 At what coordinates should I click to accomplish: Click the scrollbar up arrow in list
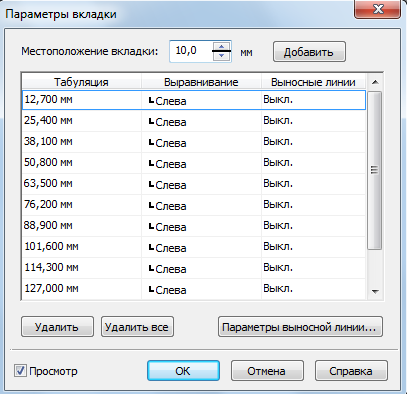tap(375, 82)
